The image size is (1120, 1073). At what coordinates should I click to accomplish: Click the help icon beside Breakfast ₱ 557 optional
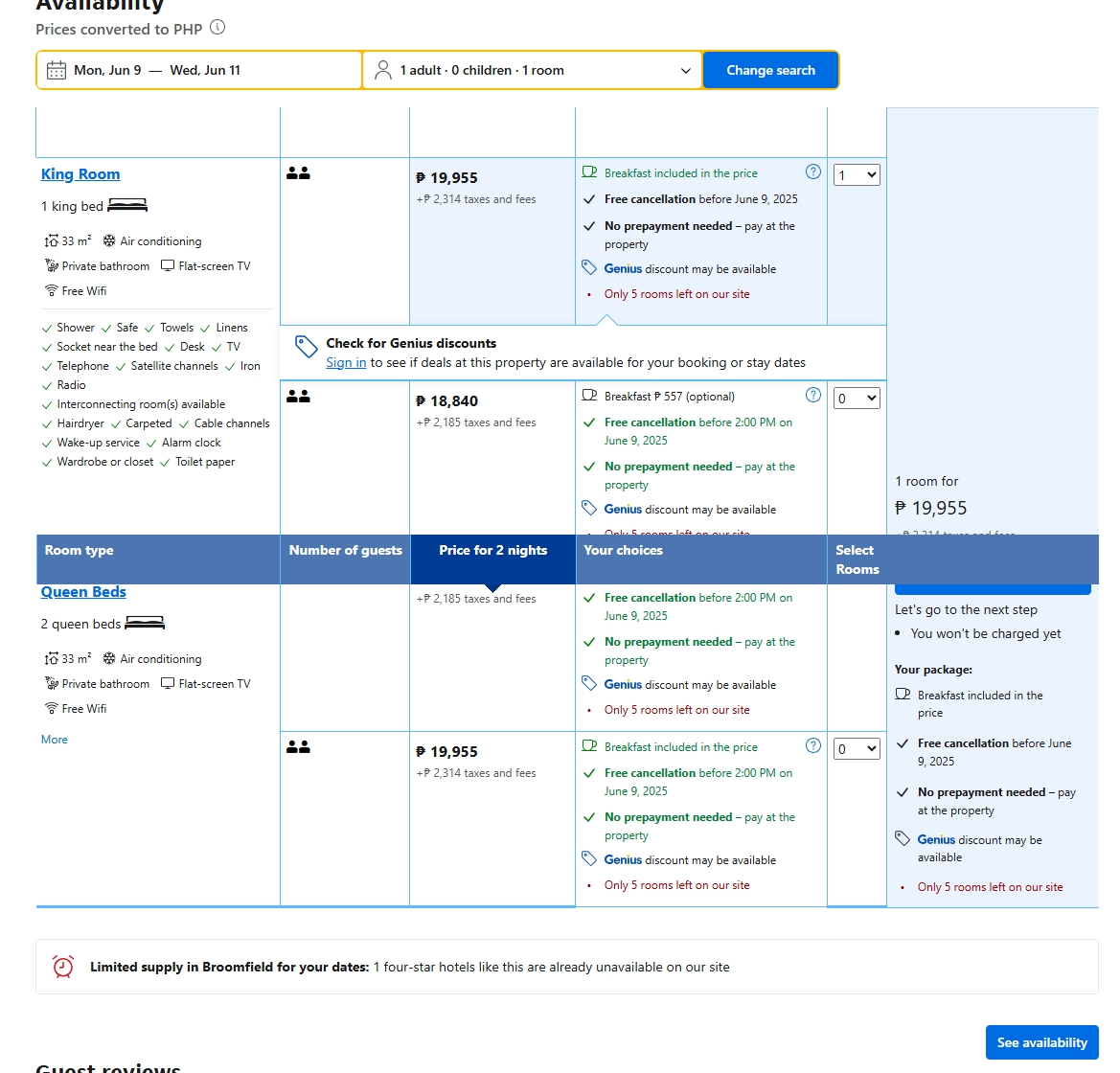click(812, 395)
